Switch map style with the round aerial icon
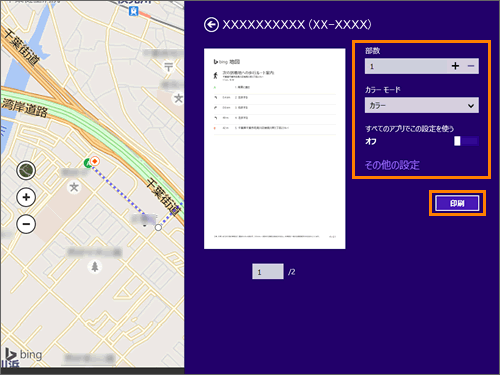Viewport: 500px width, 375px height. [x=26, y=171]
